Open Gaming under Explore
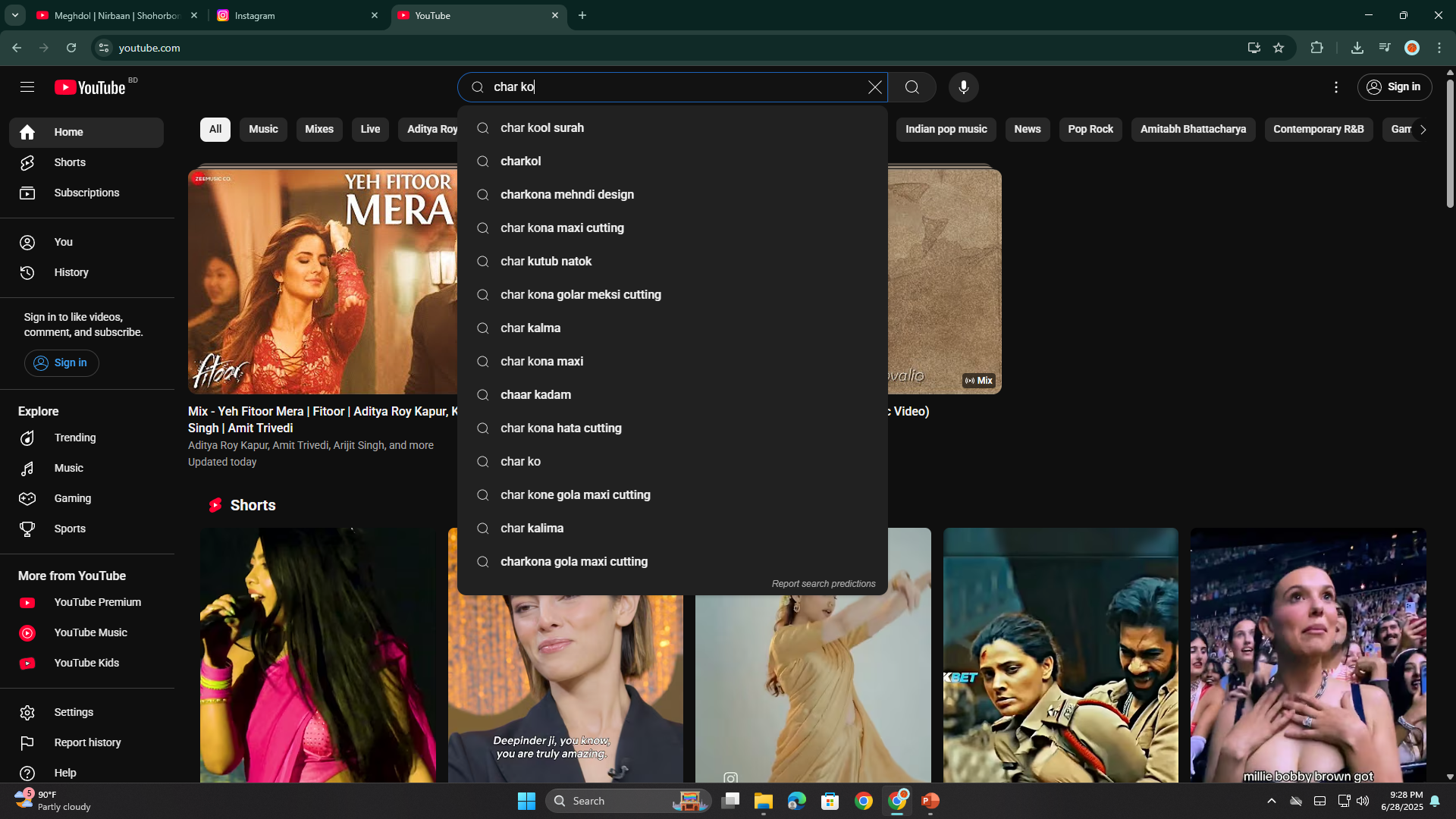 (x=86, y=498)
